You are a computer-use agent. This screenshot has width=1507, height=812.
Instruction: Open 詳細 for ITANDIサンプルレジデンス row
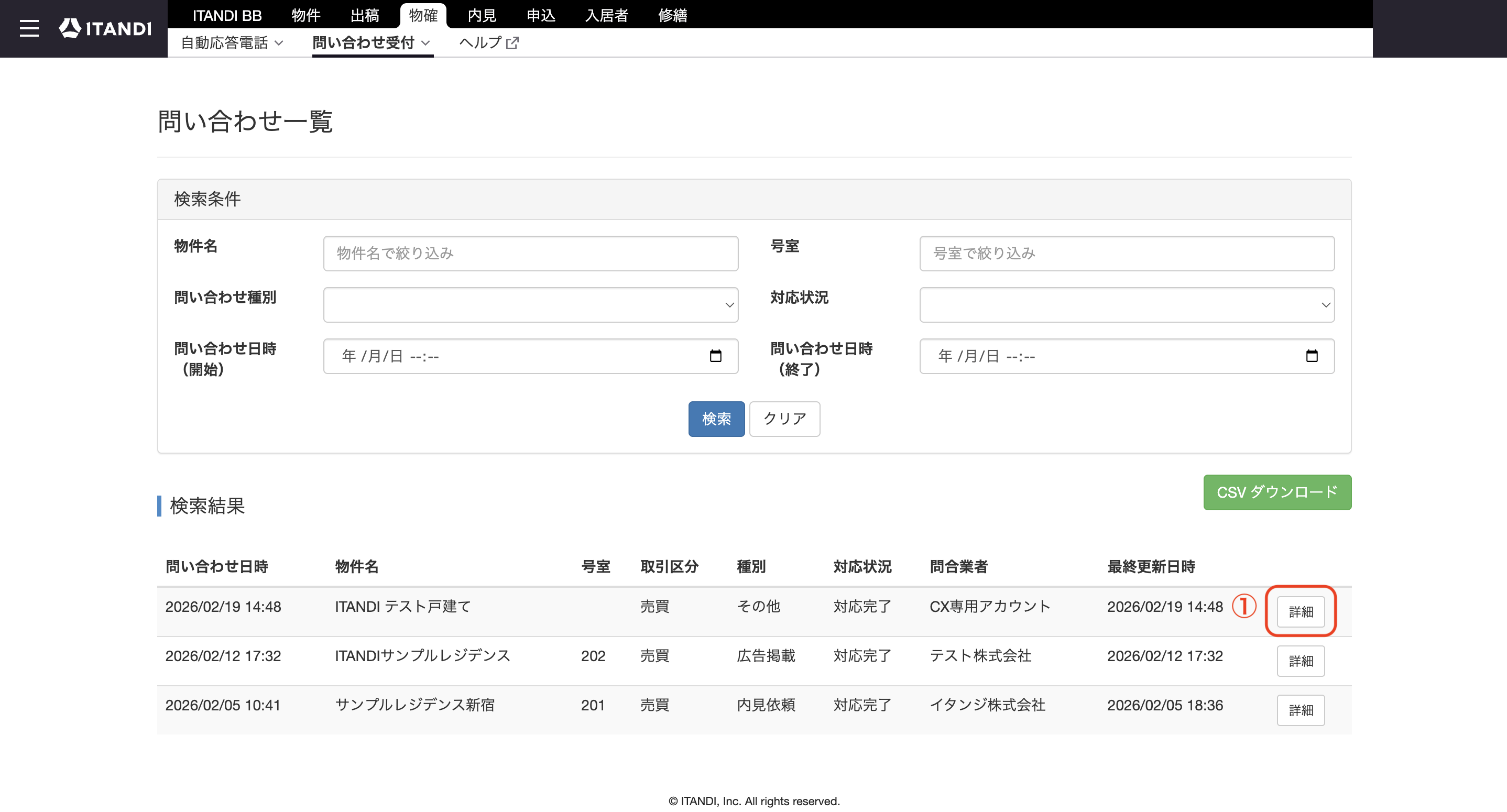click(x=1301, y=661)
